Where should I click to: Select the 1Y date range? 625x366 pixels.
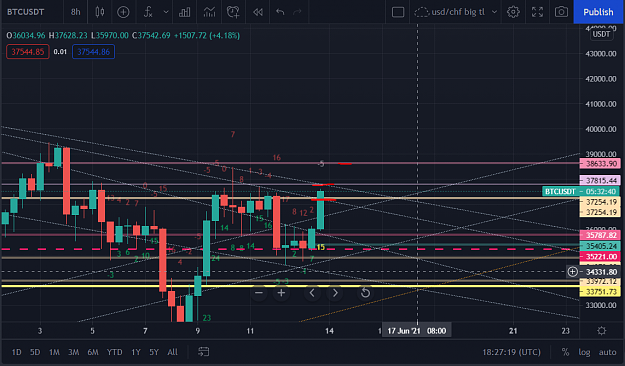(x=136, y=352)
